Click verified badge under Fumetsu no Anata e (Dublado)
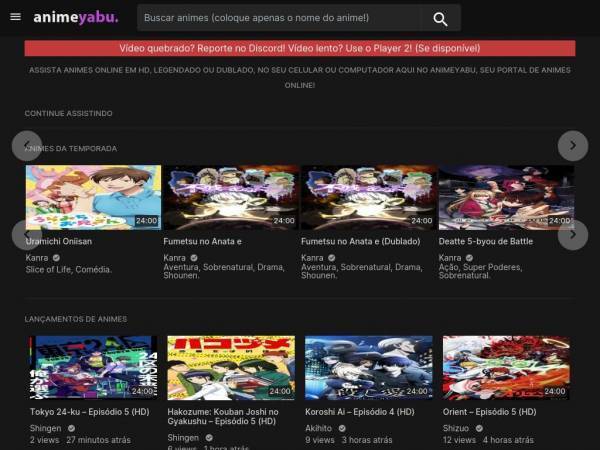This screenshot has width=600, height=450. [x=332, y=258]
